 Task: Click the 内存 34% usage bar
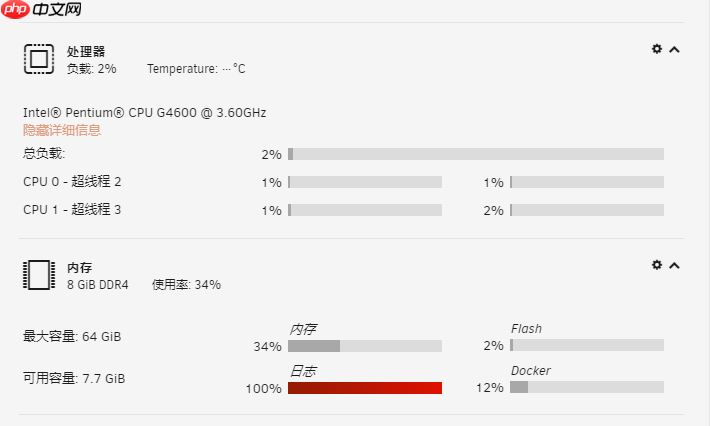tap(365, 346)
